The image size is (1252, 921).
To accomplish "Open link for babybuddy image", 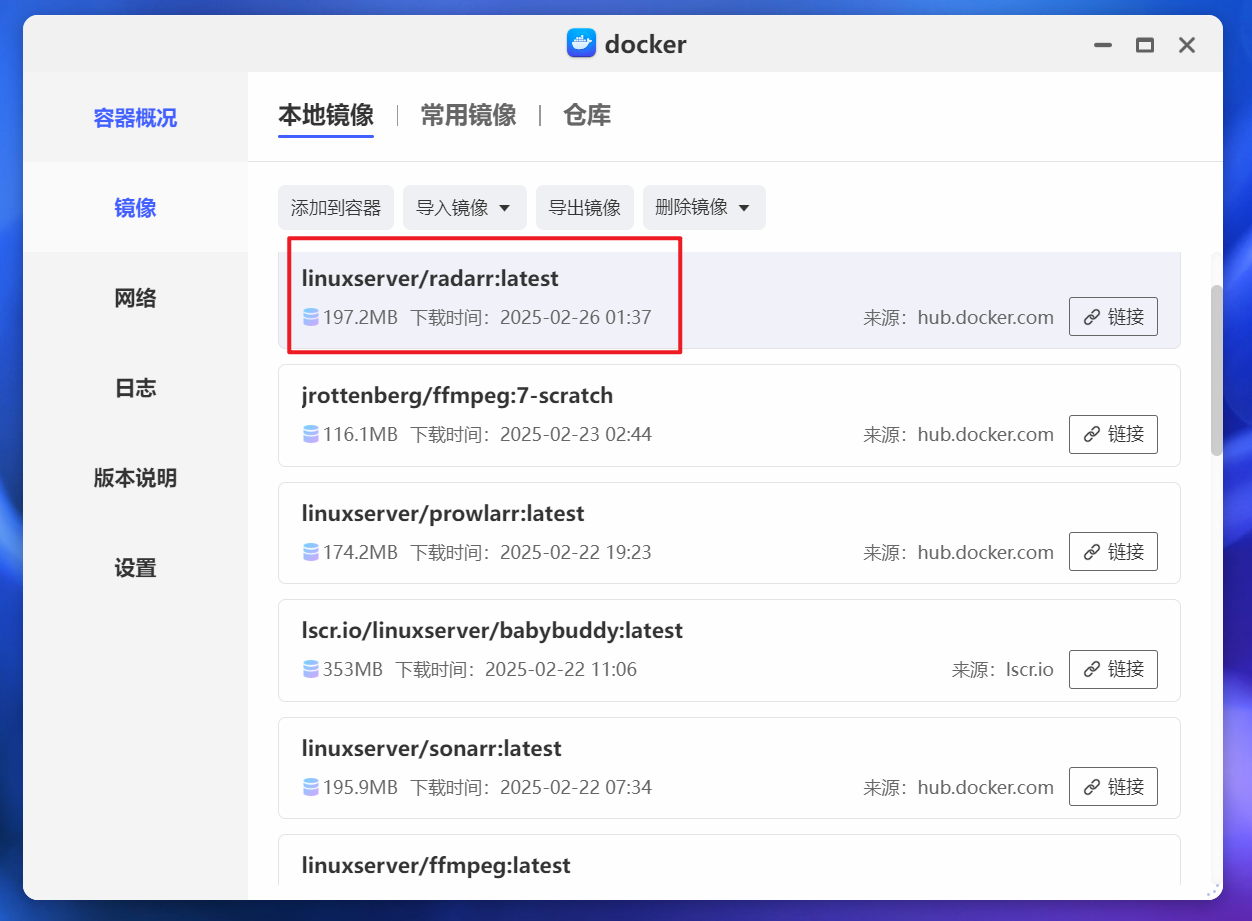I will (1113, 669).
